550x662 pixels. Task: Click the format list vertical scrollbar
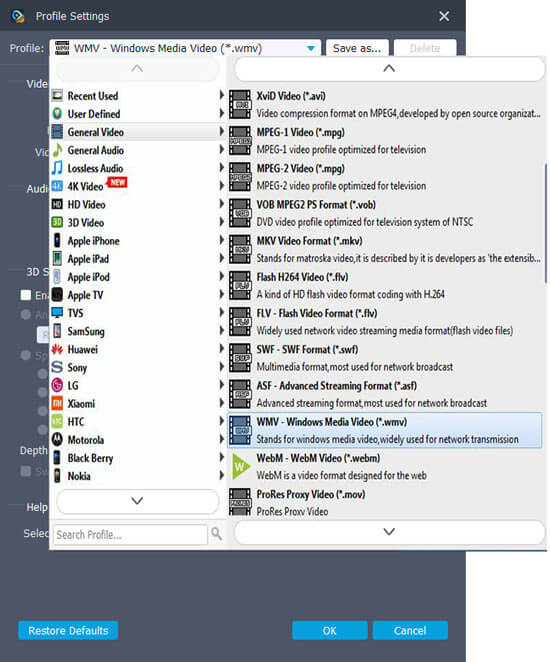pyautogui.click(x=545, y=224)
